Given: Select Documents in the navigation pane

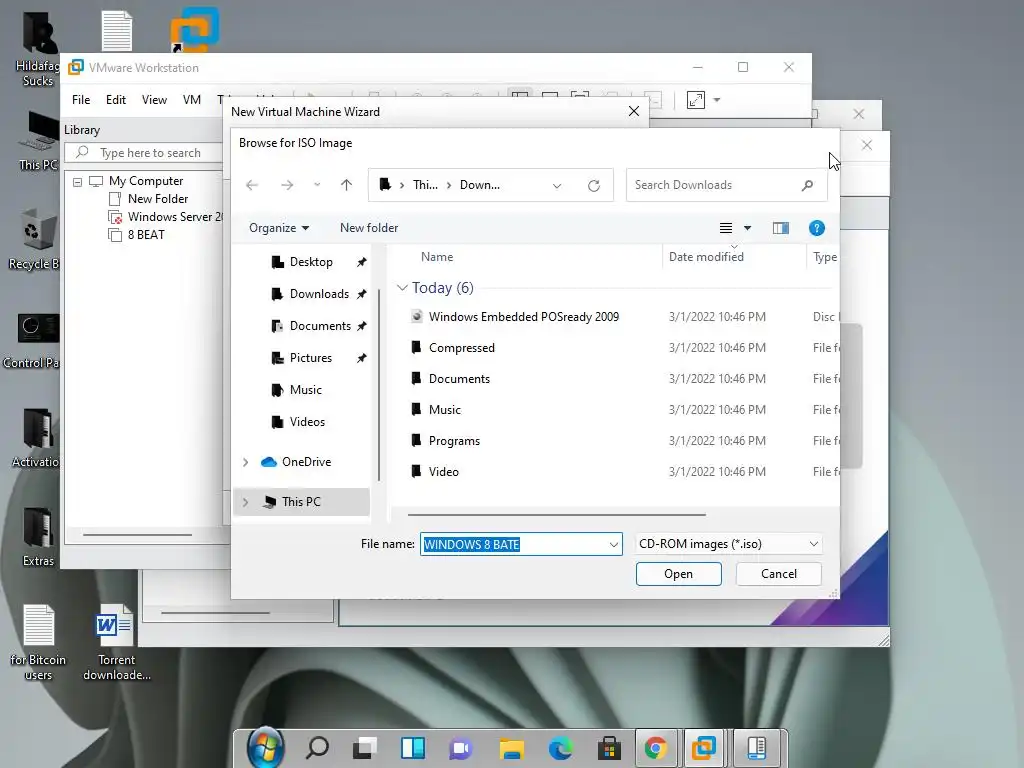Looking at the screenshot, I should (320, 326).
